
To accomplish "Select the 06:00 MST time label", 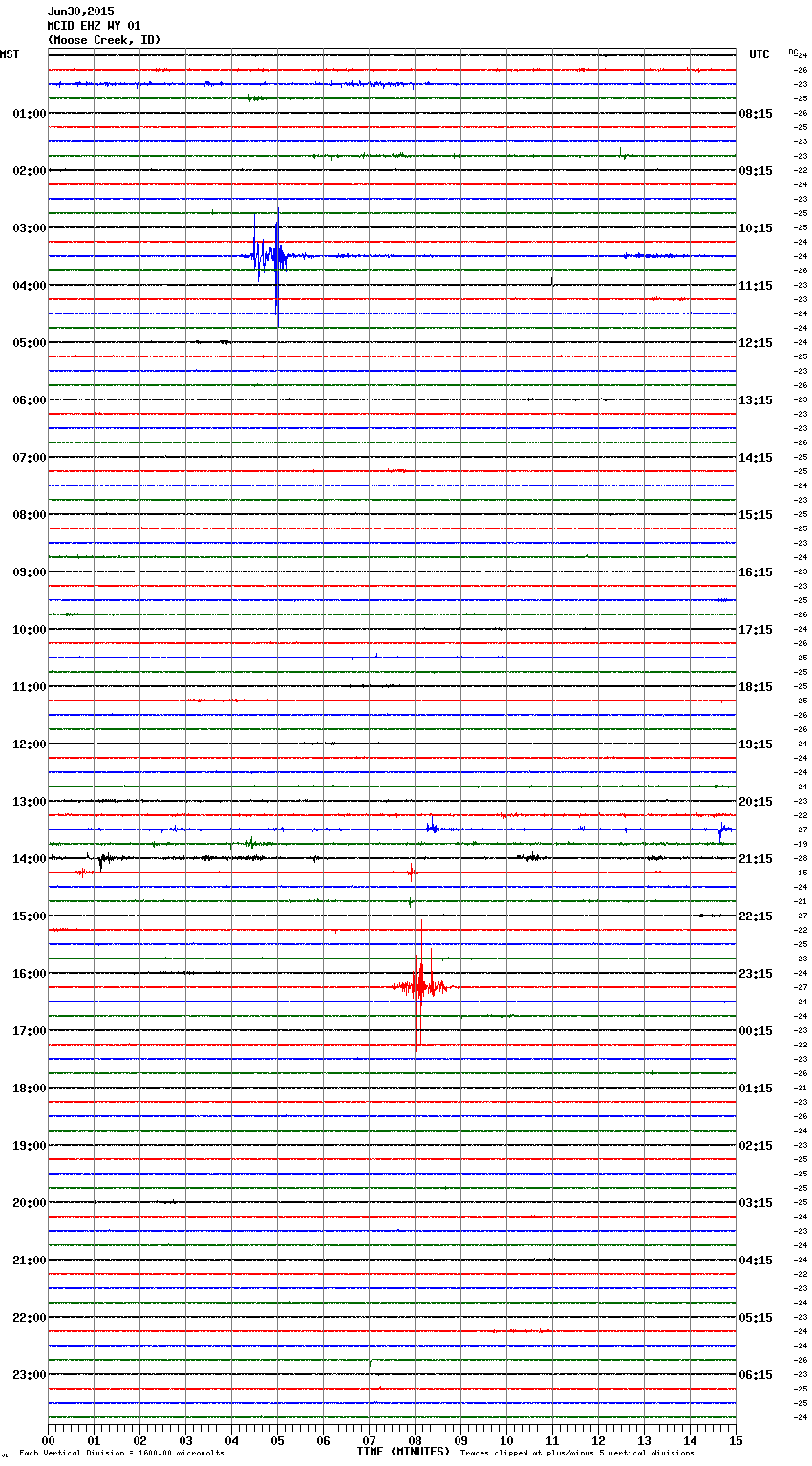I will [x=30, y=399].
